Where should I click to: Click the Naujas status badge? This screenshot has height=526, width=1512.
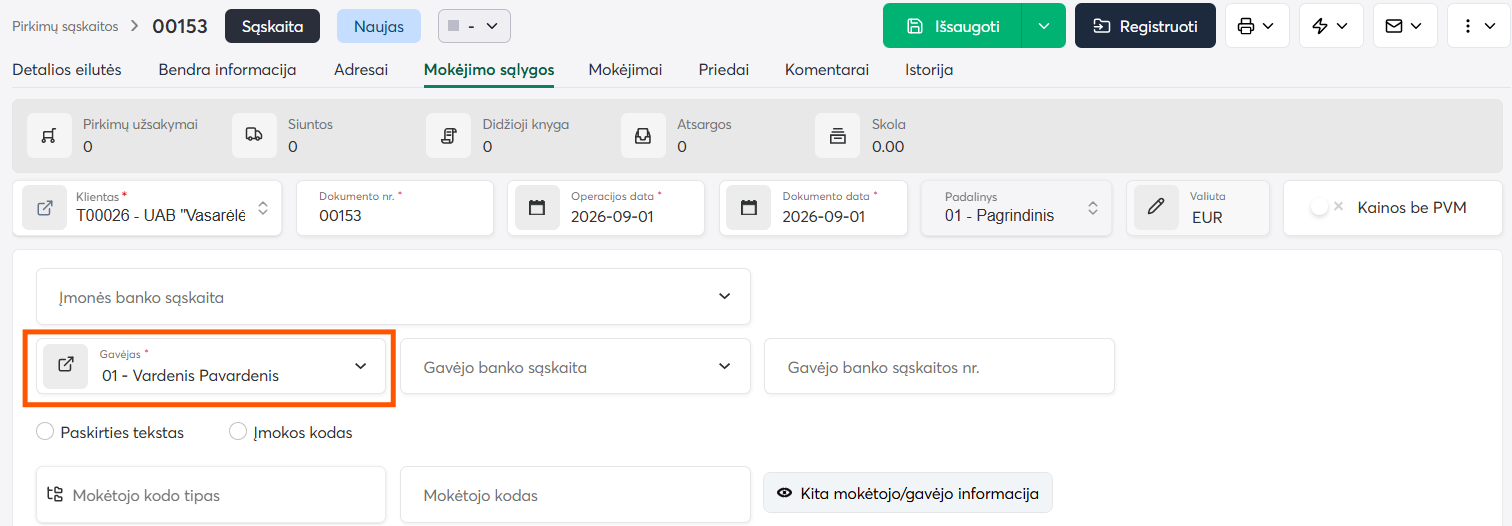click(379, 26)
